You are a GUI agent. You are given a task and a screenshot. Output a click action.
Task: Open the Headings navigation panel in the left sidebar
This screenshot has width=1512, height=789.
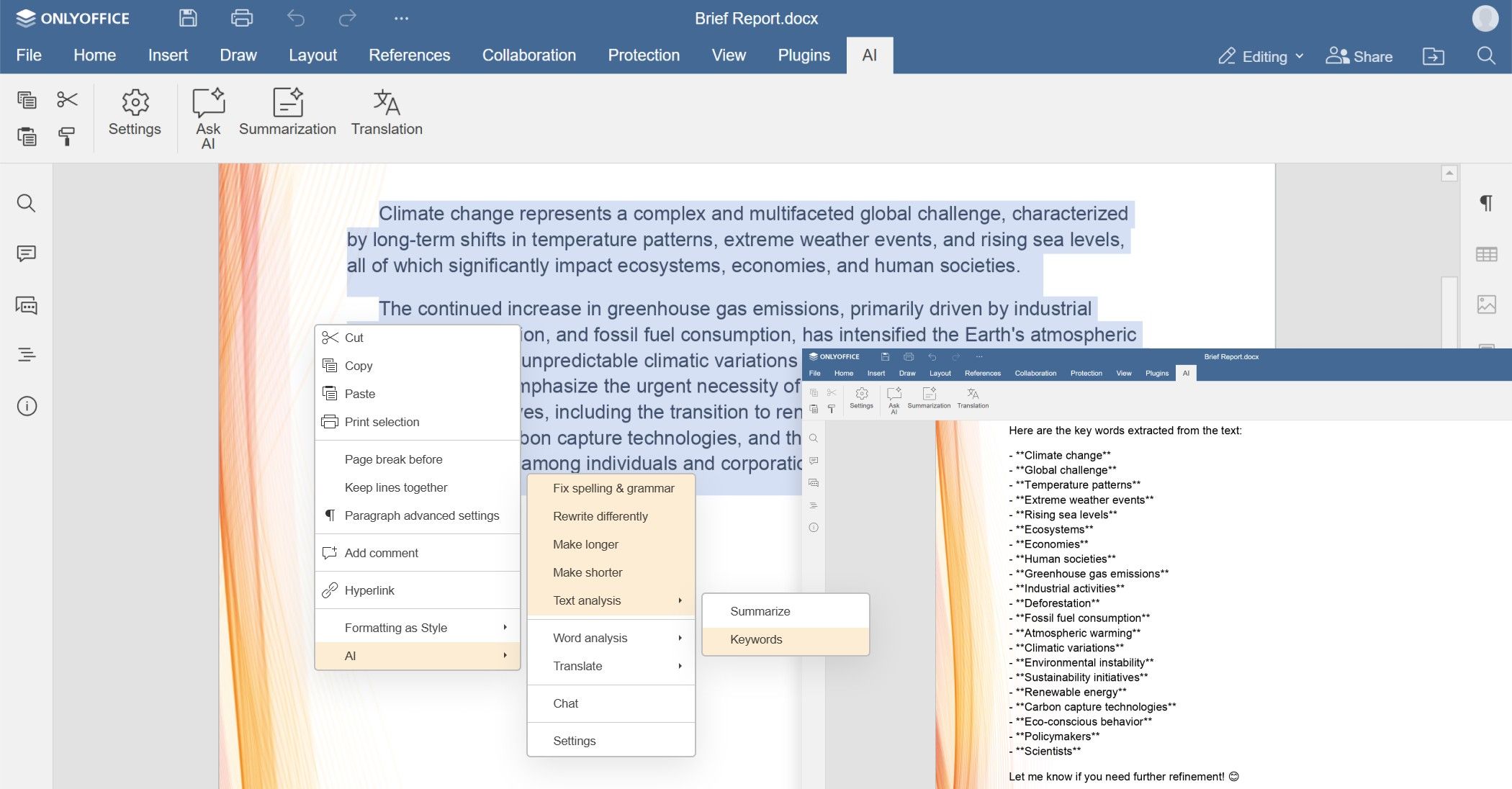(x=27, y=354)
